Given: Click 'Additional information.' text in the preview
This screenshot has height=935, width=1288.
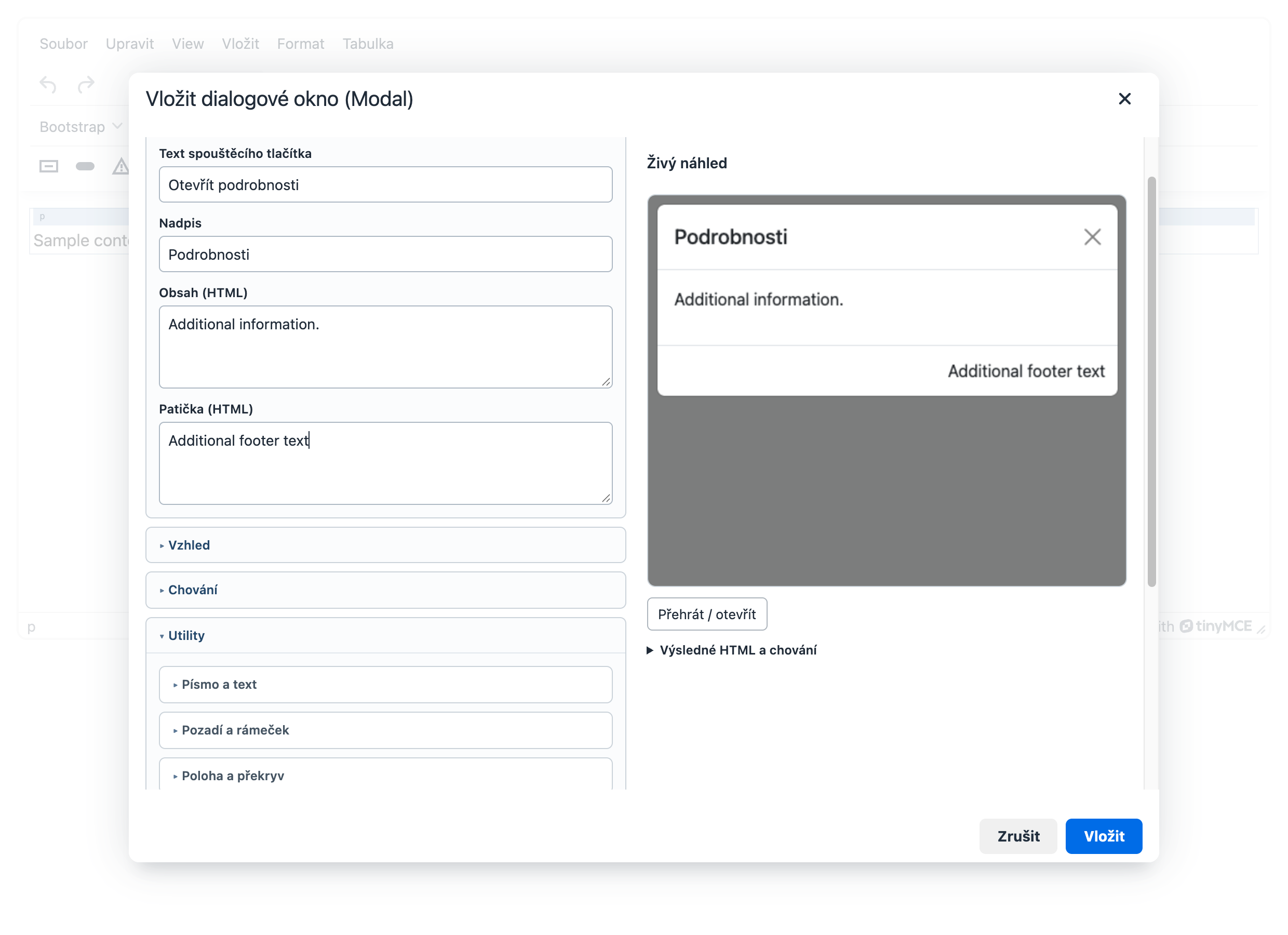Looking at the screenshot, I should [x=758, y=299].
